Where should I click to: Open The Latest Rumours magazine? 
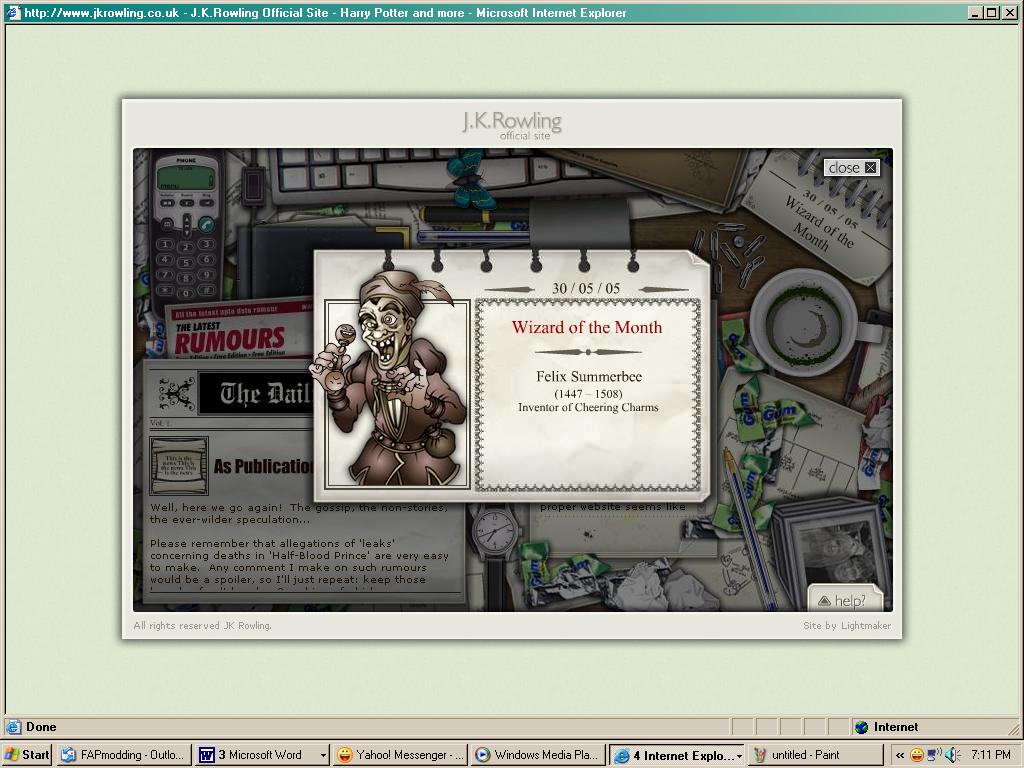coord(238,330)
